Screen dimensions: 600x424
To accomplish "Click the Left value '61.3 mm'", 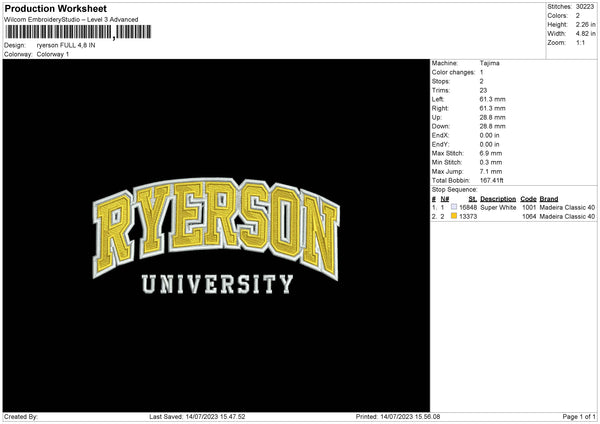I will [x=492, y=99].
